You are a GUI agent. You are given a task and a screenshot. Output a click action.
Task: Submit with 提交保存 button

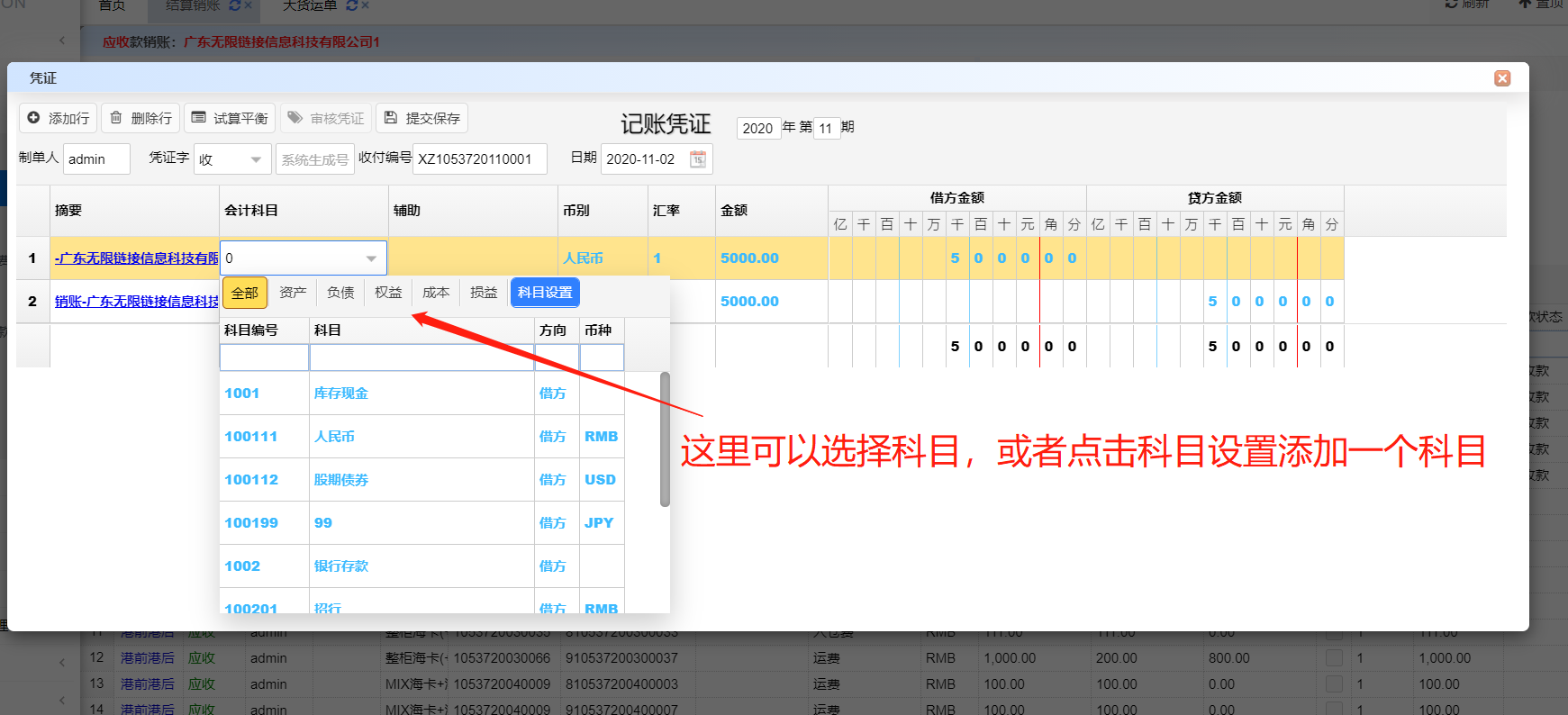(421, 118)
